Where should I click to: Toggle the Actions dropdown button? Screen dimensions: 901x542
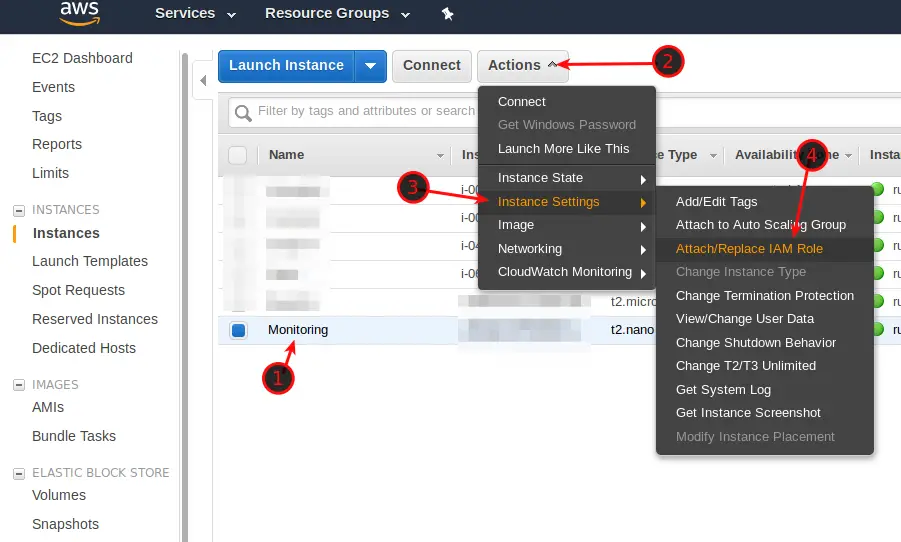522,66
